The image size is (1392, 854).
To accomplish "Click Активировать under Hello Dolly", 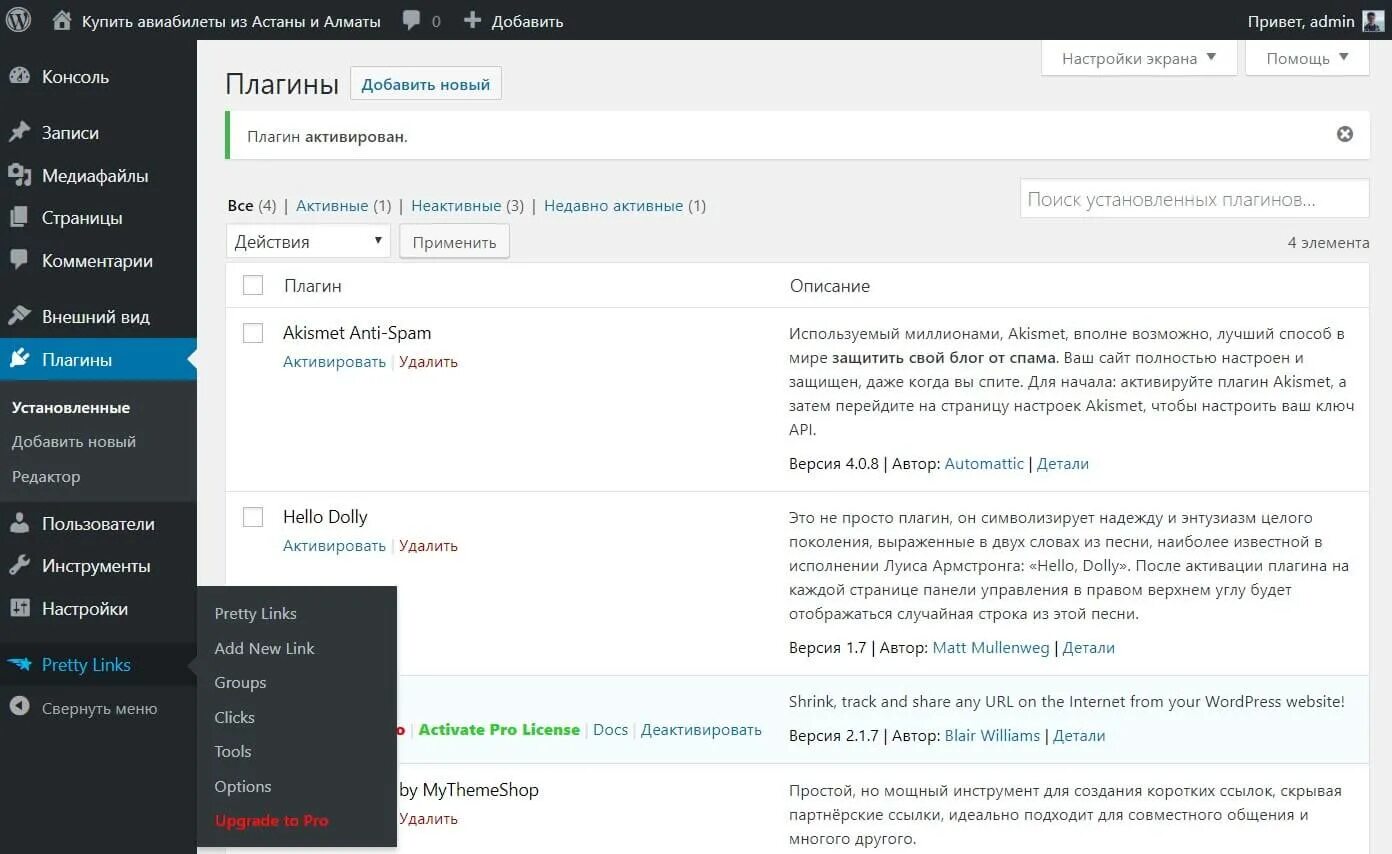I will 334,546.
